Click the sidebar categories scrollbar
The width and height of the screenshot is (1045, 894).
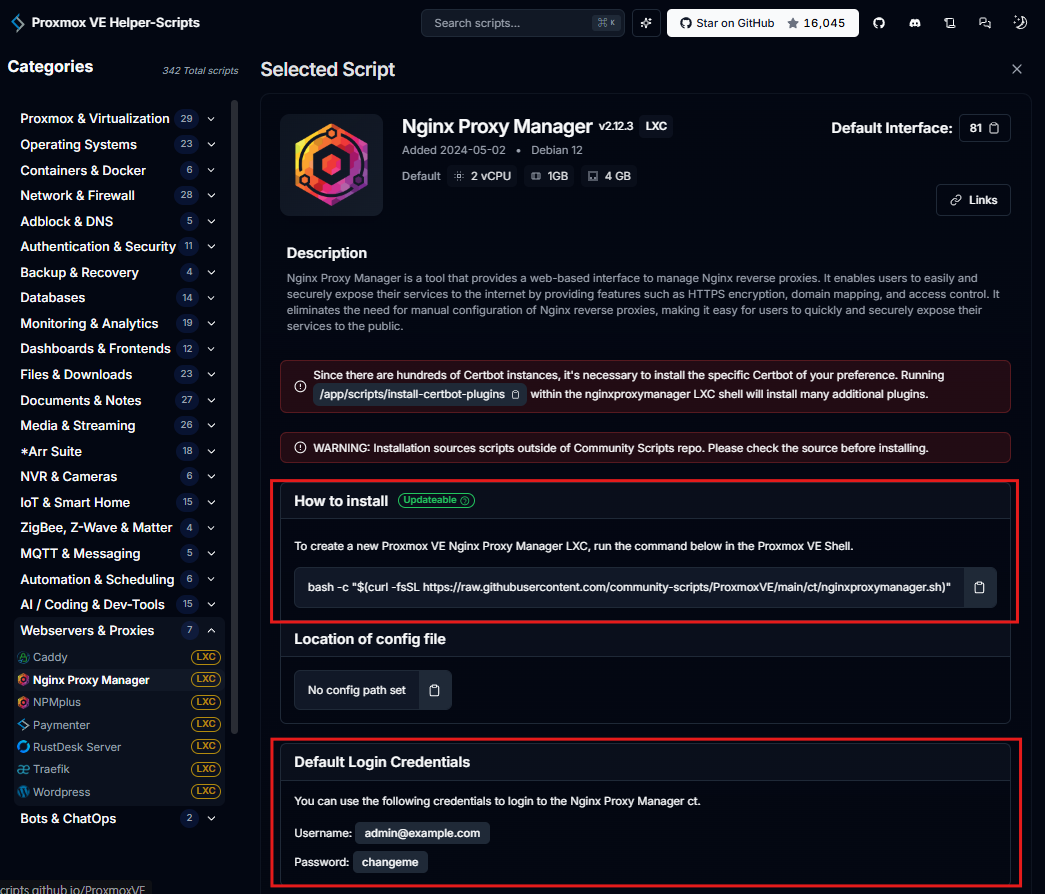(x=235, y=417)
